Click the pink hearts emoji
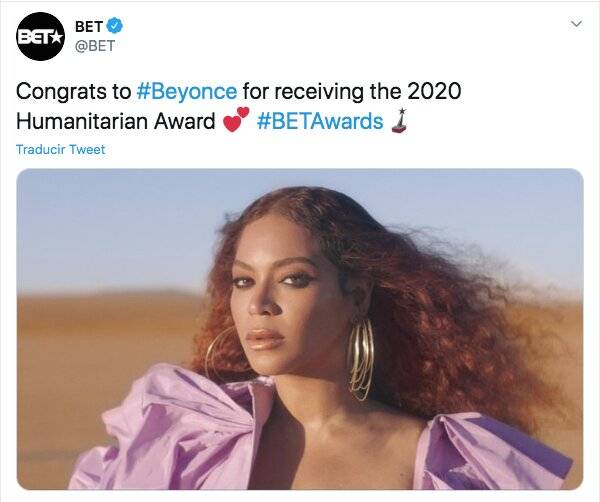 pos(235,120)
